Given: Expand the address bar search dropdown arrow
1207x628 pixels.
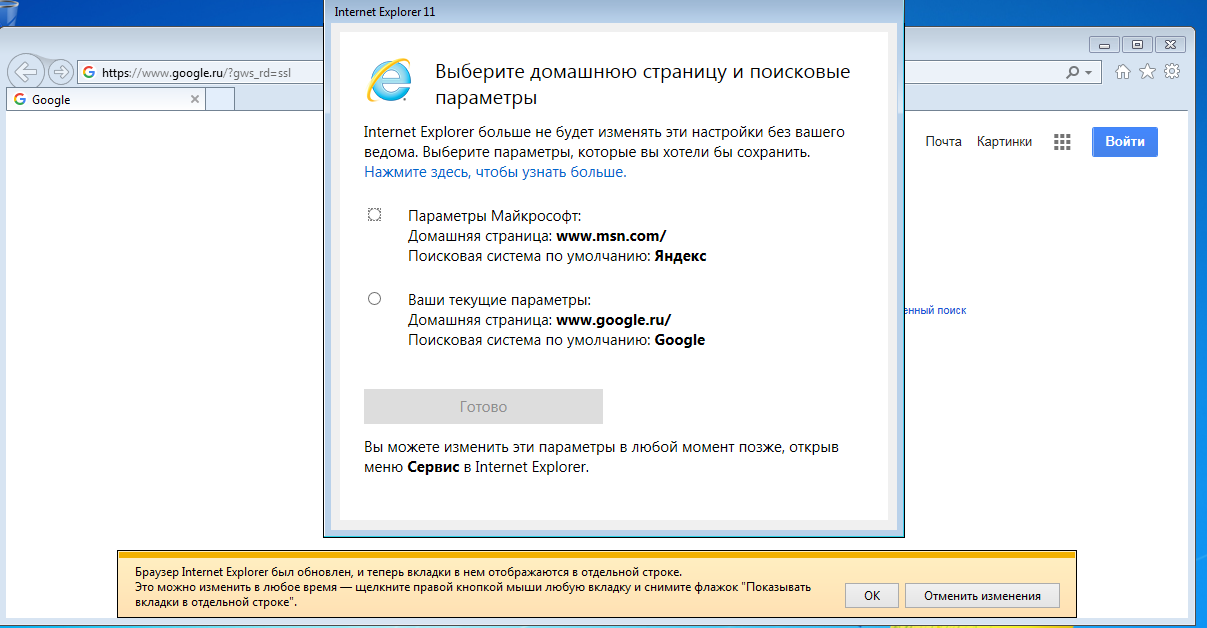Looking at the screenshot, I should pos(1088,73).
